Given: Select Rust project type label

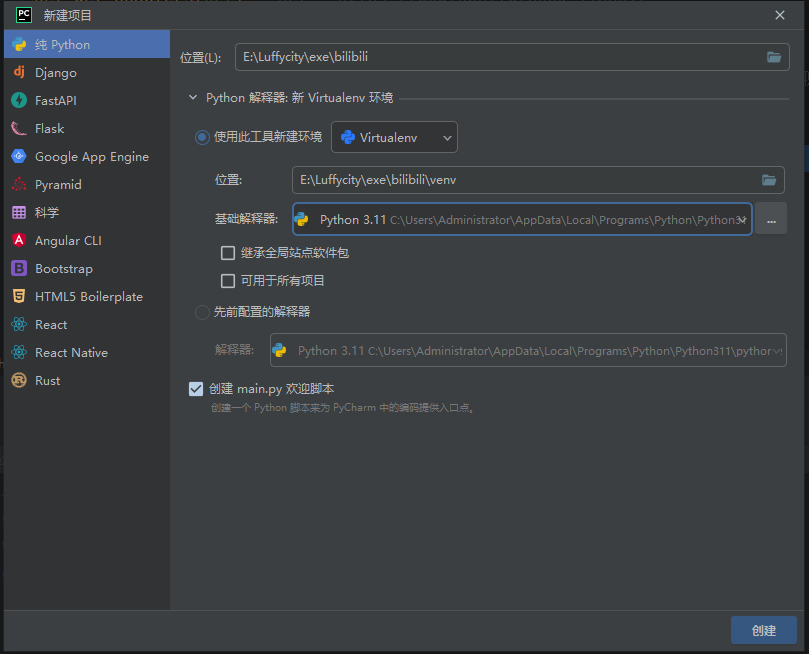Looking at the screenshot, I should point(47,380).
